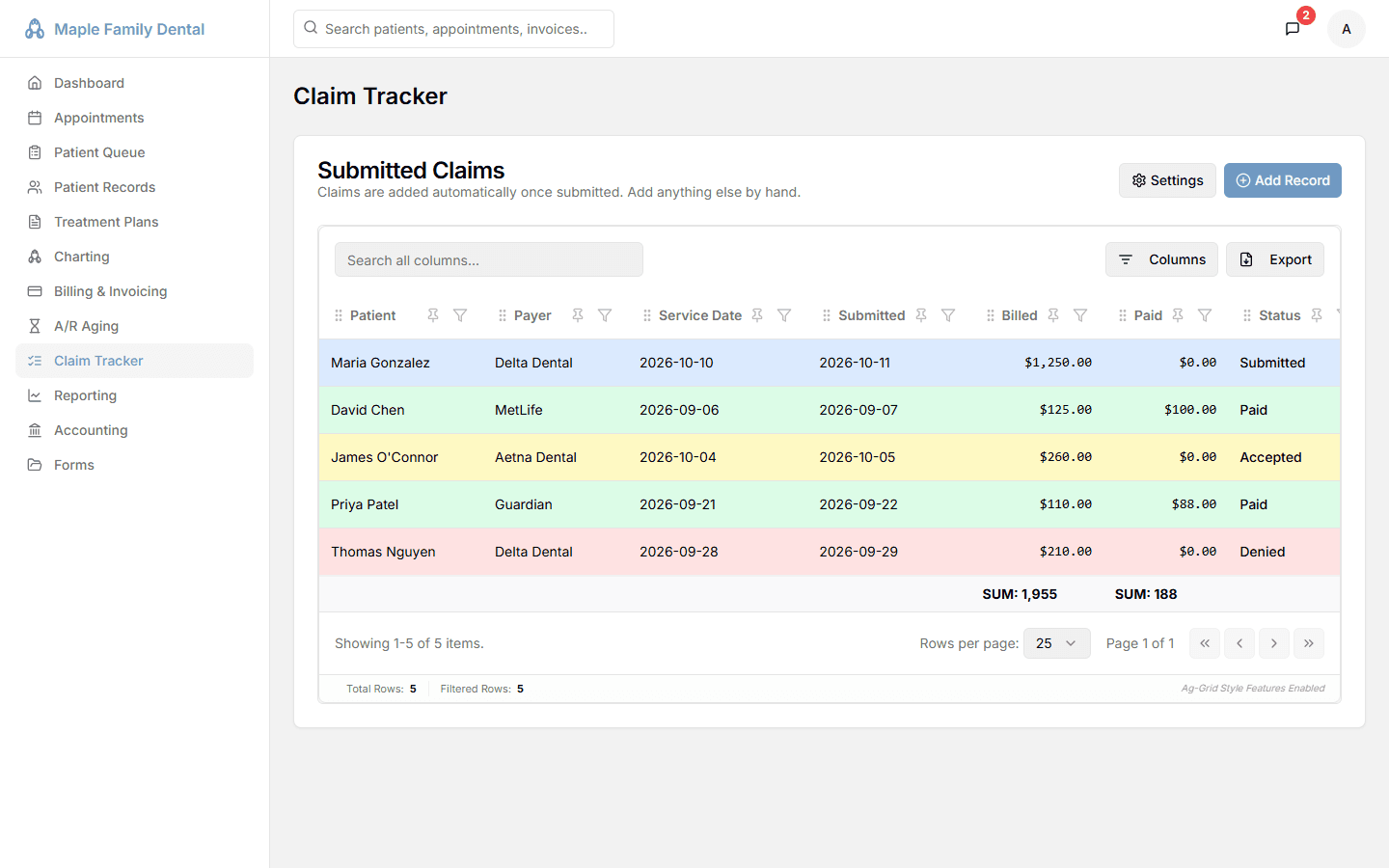Pin the Payer column
This screenshot has width=1389, height=868.
578,315
